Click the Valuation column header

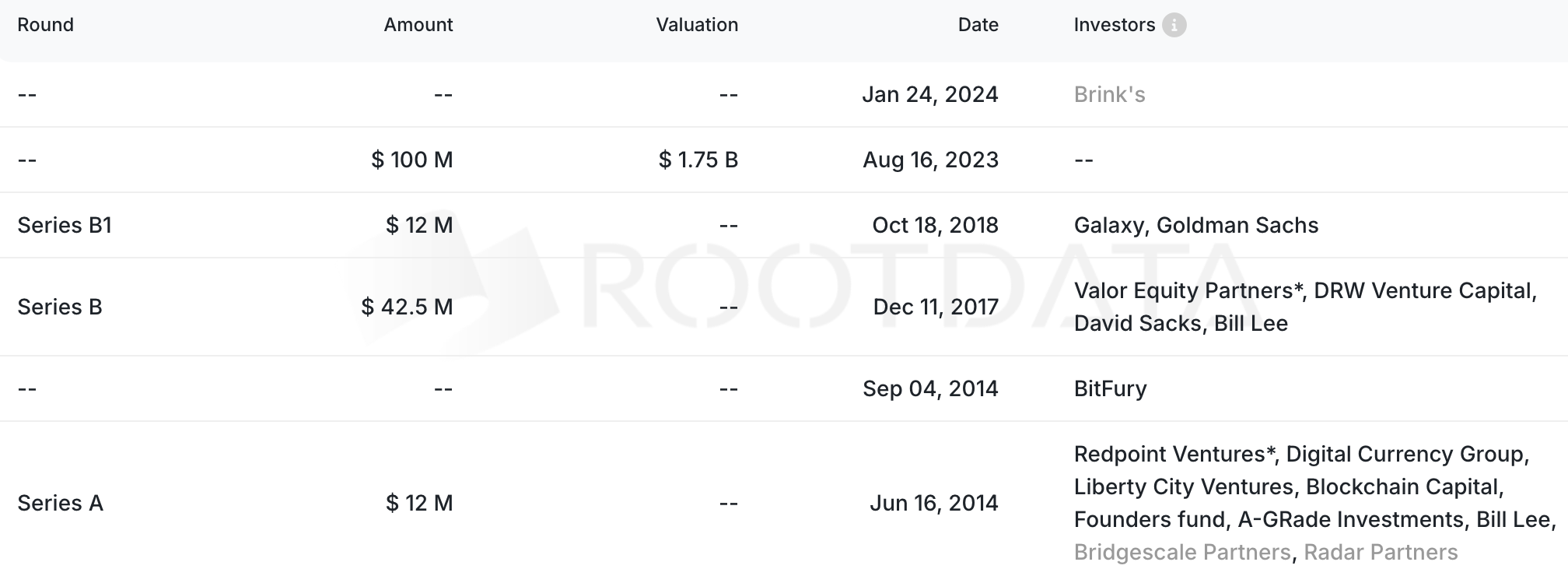coord(696,25)
